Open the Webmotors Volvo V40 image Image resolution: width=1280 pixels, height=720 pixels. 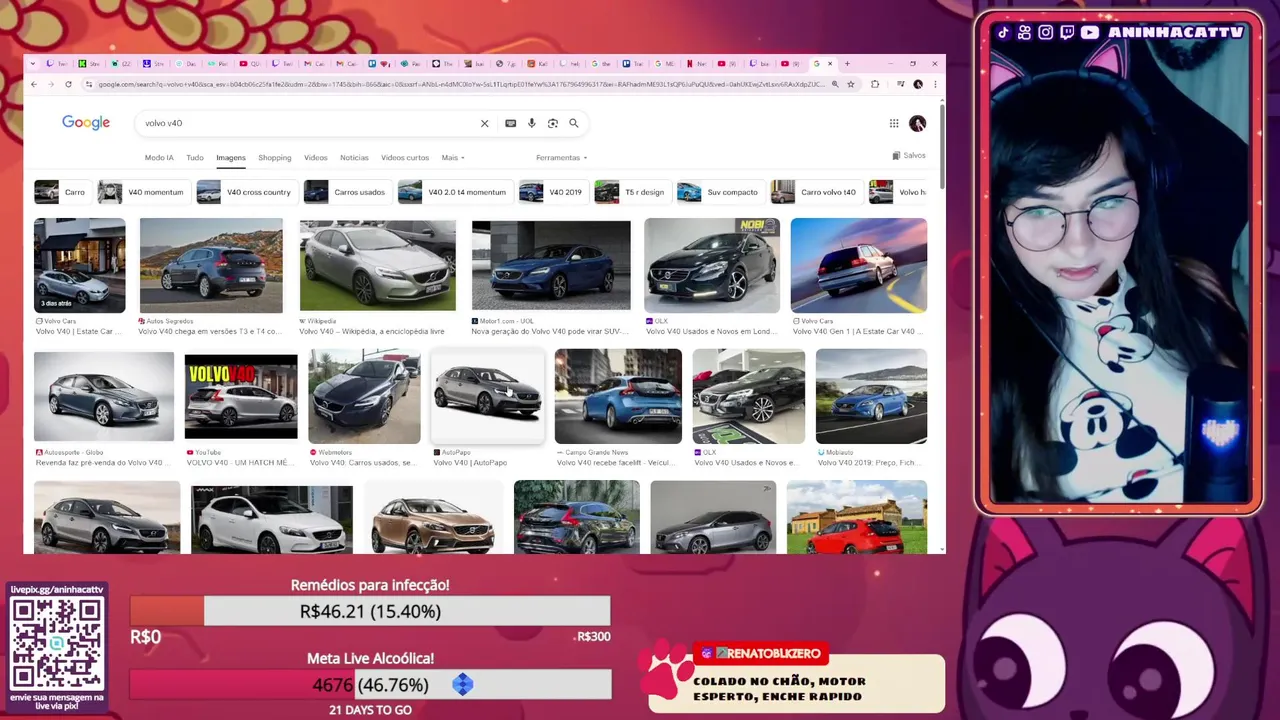364,396
